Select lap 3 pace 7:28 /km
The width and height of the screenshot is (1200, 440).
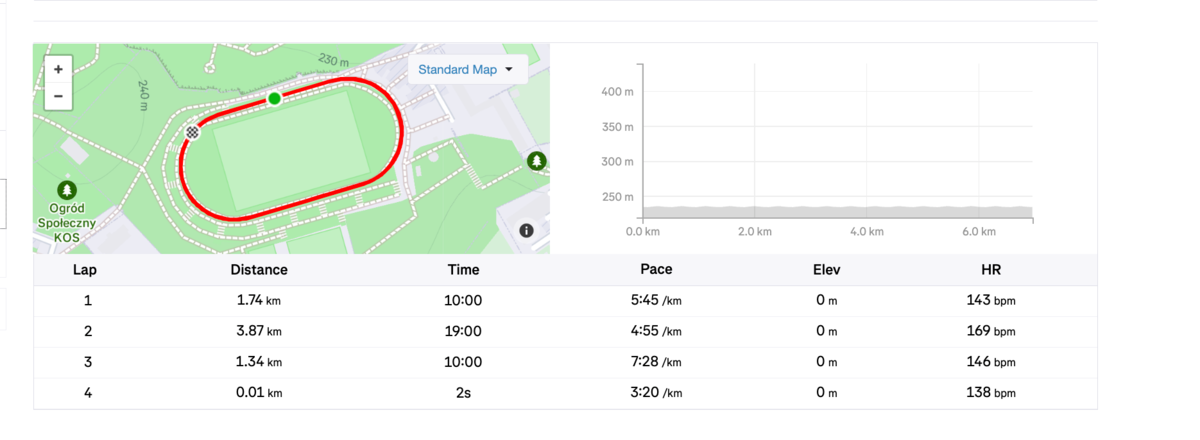coord(656,362)
